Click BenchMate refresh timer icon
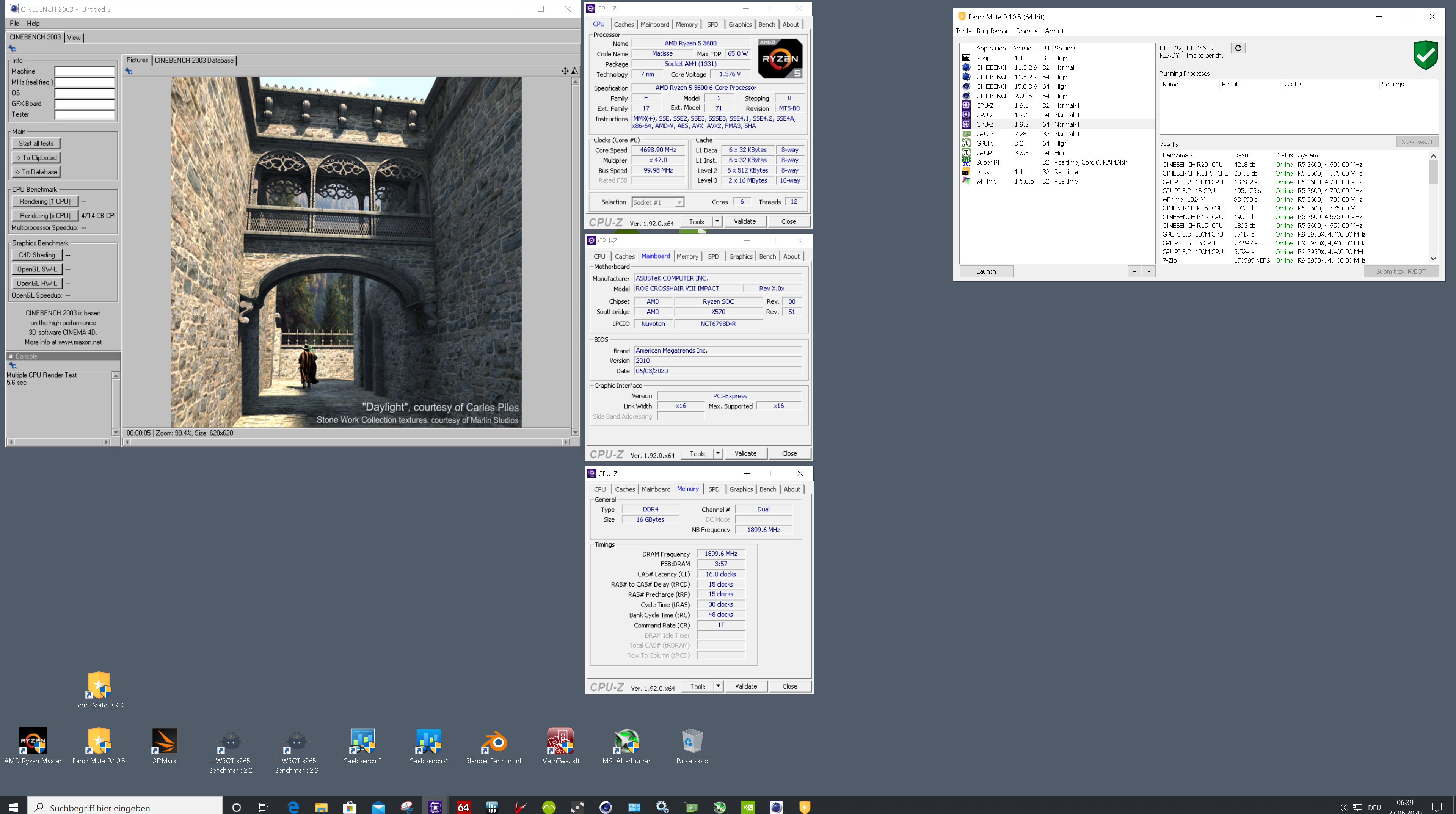Viewport: 1456px width, 814px height. point(1238,48)
